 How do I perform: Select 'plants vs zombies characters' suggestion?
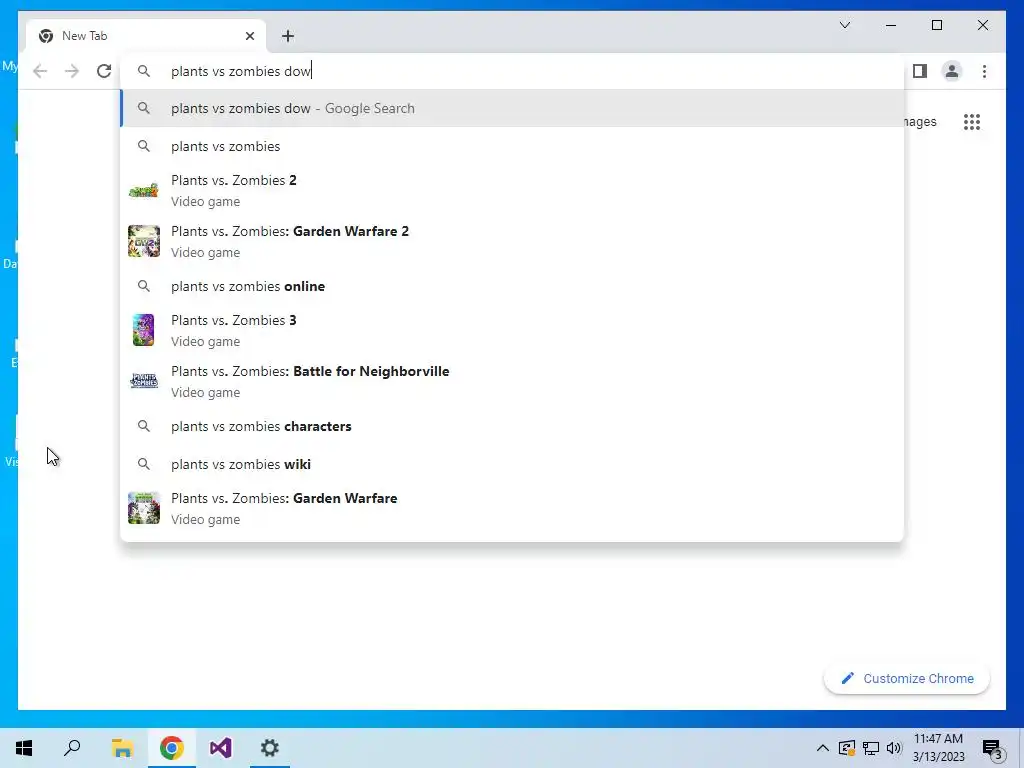[513, 426]
